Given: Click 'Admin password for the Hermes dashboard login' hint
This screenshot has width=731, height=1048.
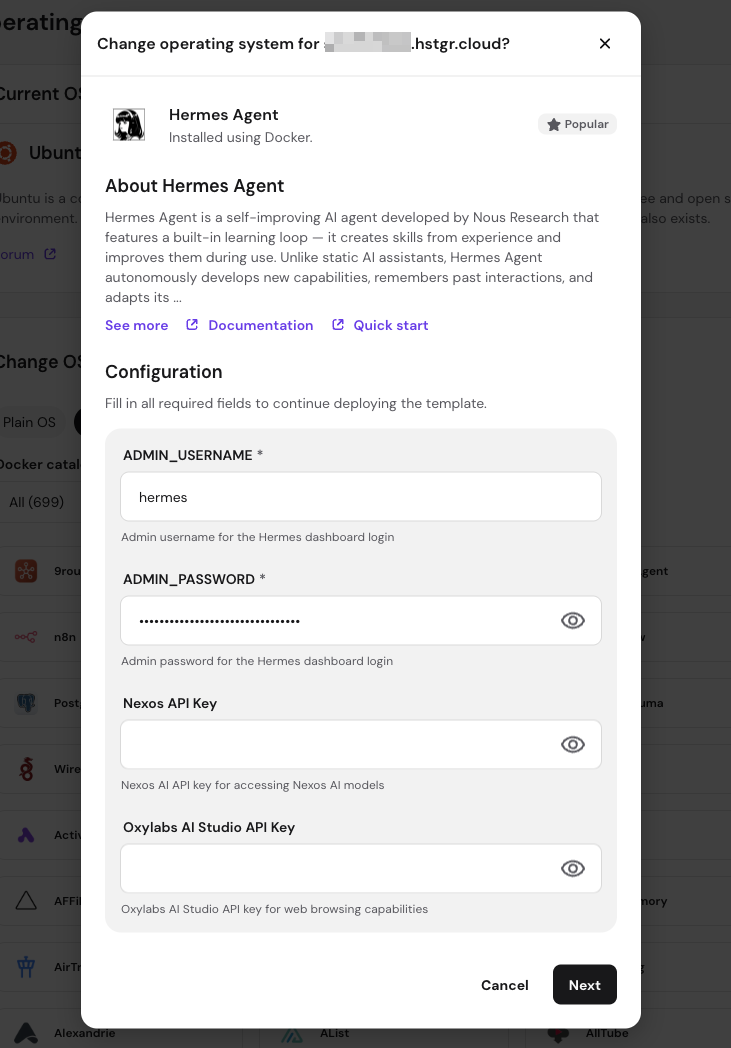Looking at the screenshot, I should point(257,661).
